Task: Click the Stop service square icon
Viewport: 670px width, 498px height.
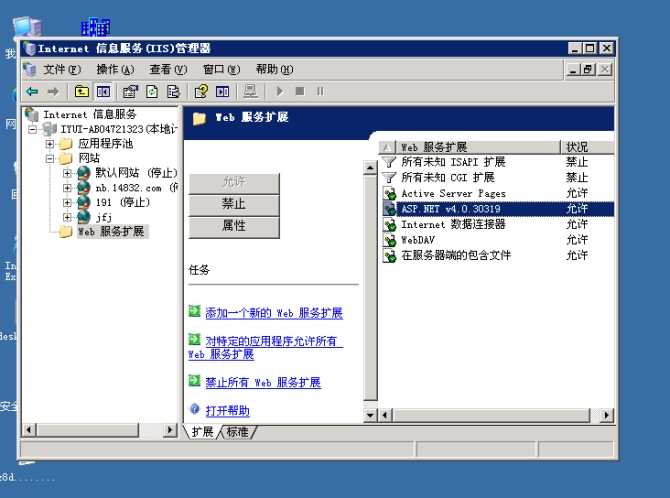Action: click(300, 91)
